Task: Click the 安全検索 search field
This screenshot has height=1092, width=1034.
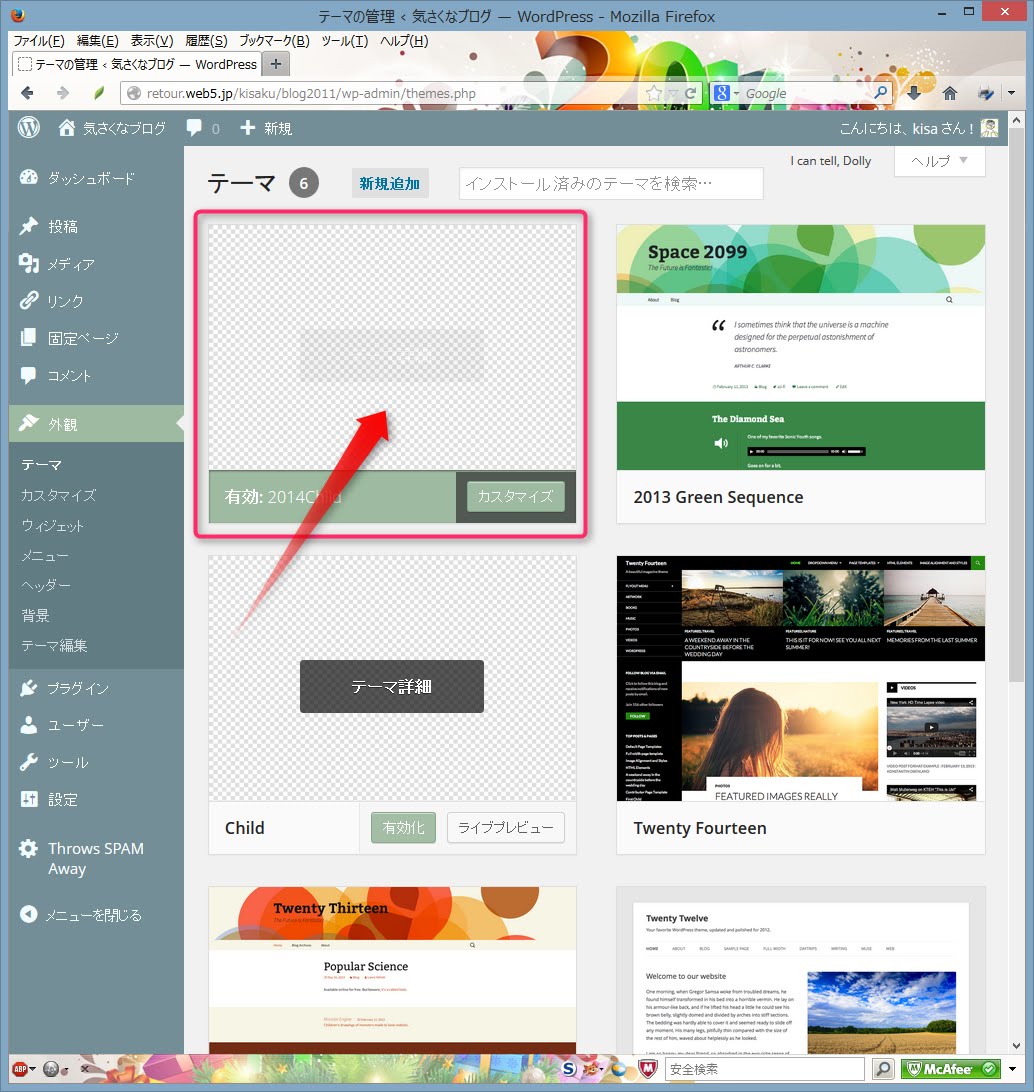Action: 765,1068
